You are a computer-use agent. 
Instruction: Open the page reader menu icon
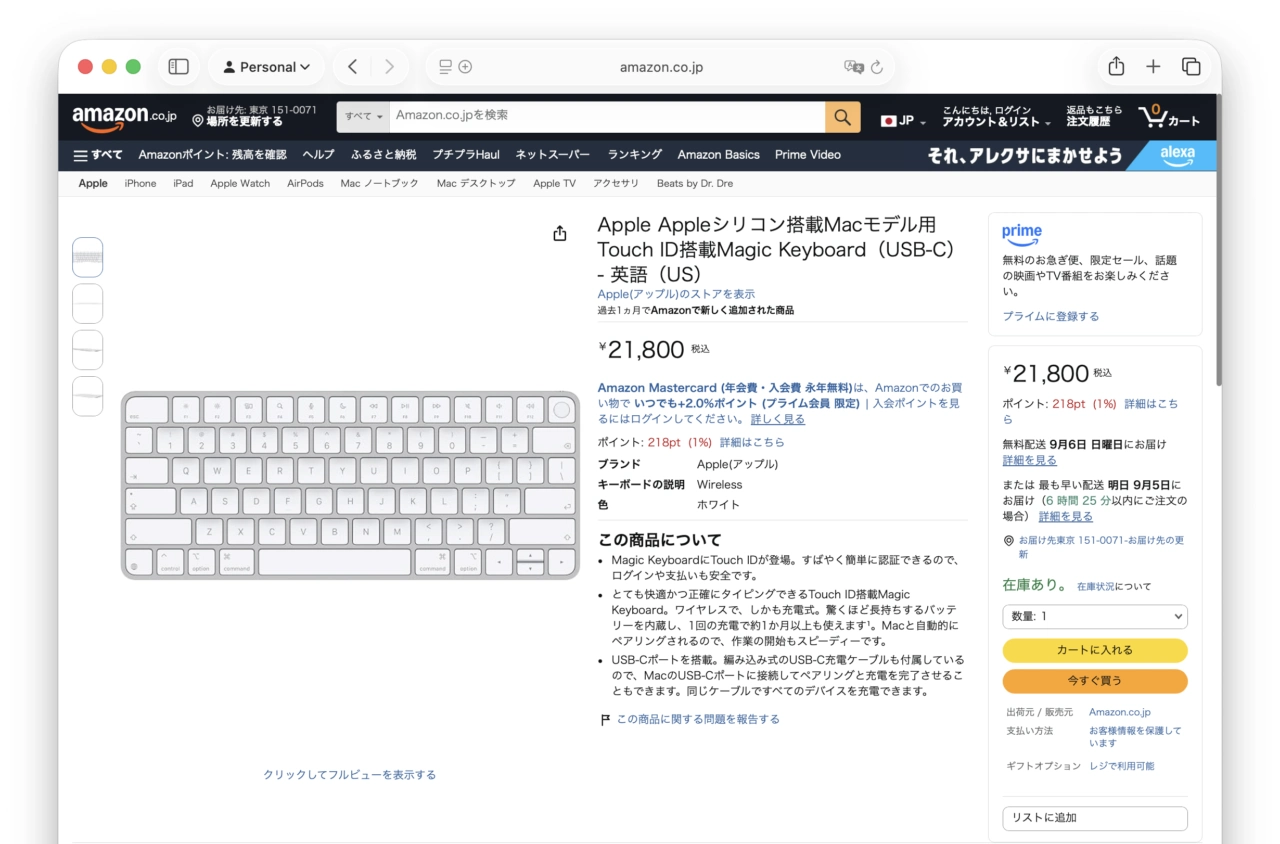click(x=446, y=67)
